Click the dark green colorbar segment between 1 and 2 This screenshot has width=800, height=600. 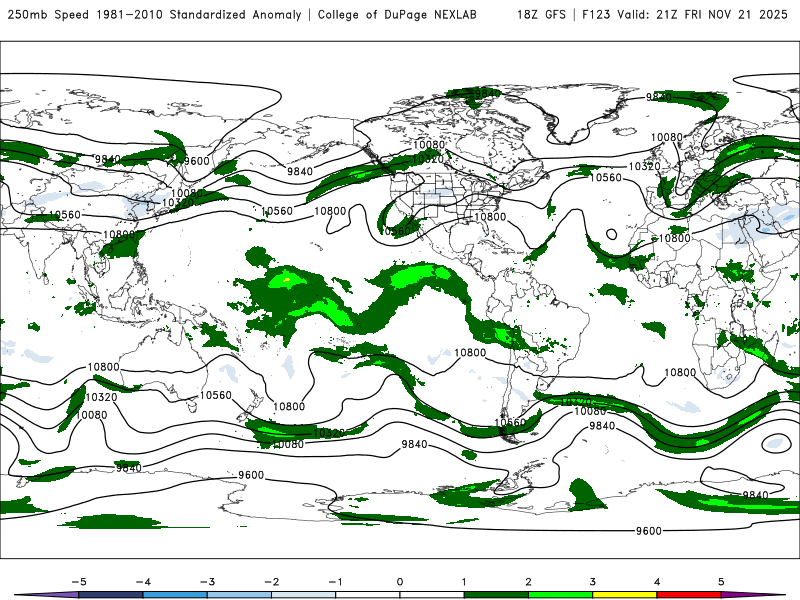496,595
